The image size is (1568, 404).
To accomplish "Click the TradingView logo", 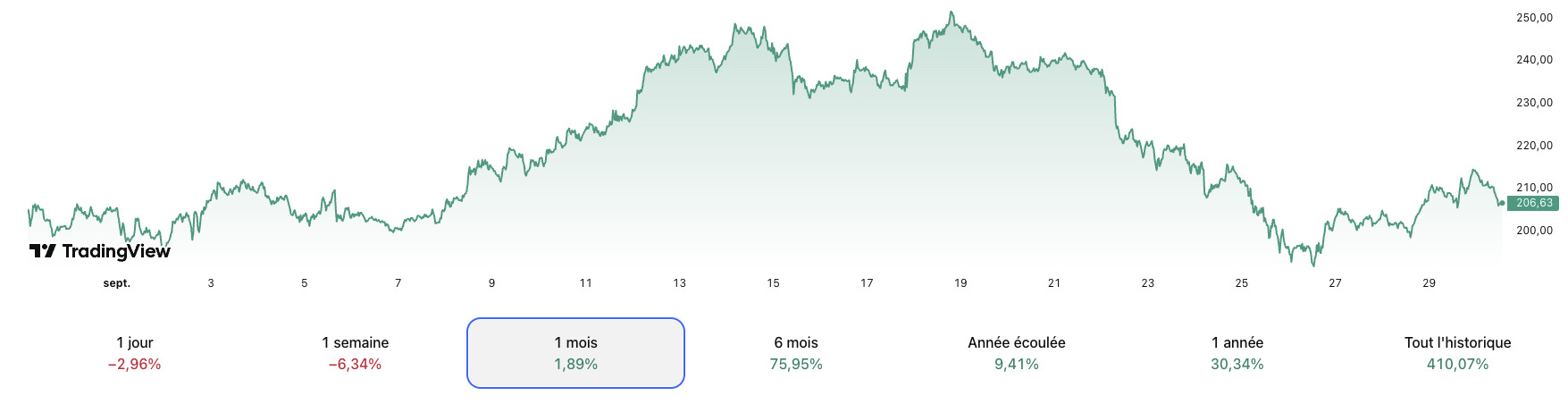I will (x=99, y=251).
